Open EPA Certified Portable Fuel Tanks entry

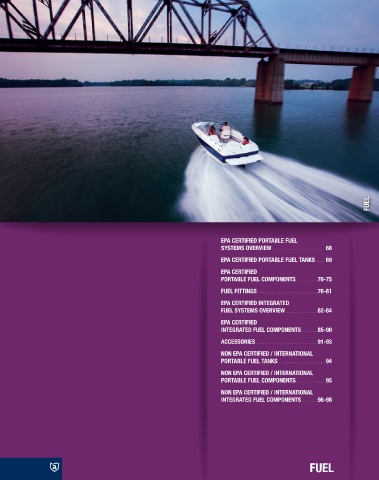[276, 260]
